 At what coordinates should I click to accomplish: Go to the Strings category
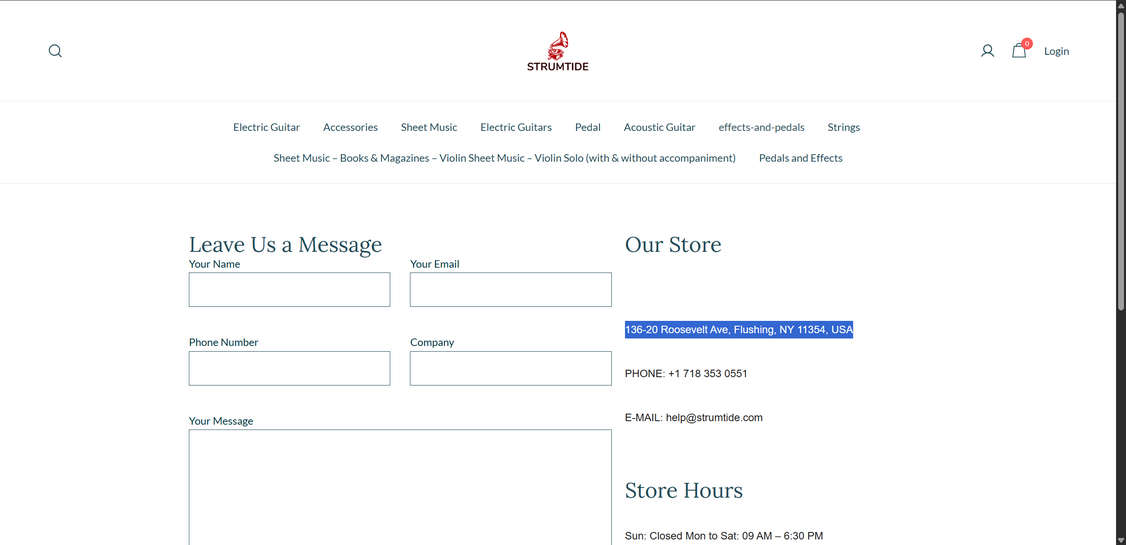tap(843, 127)
